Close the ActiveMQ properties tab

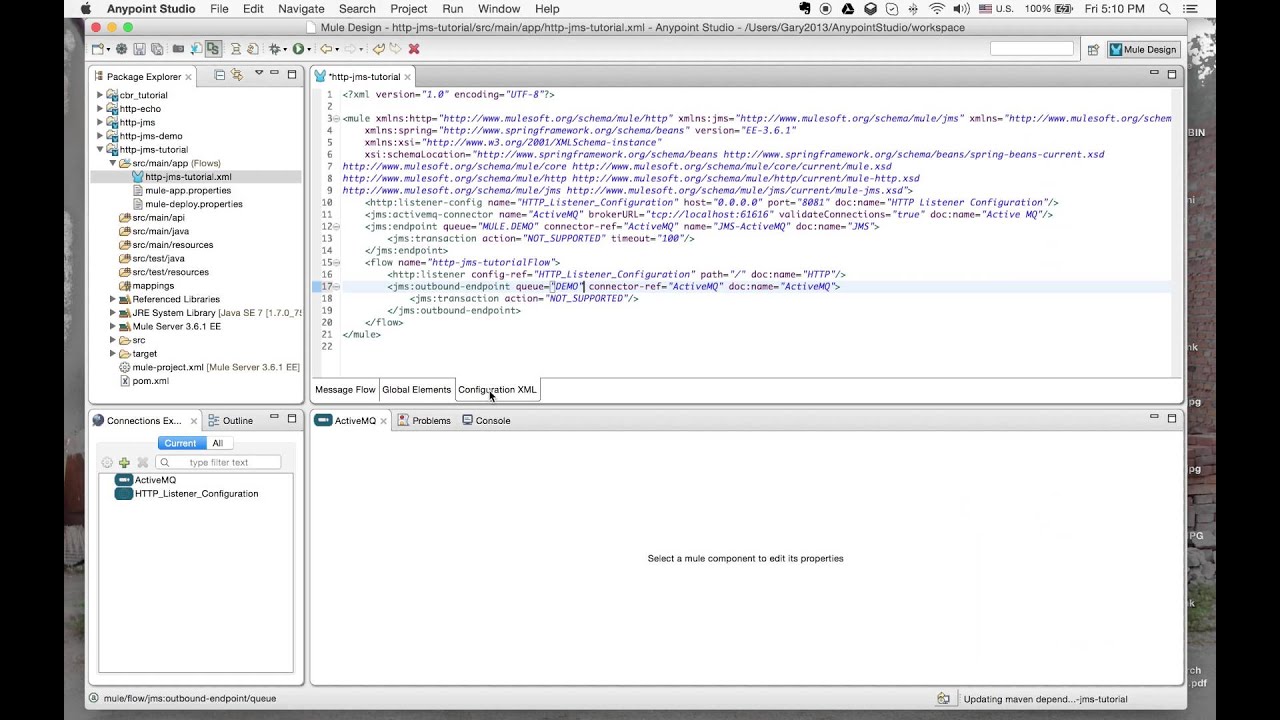(383, 421)
